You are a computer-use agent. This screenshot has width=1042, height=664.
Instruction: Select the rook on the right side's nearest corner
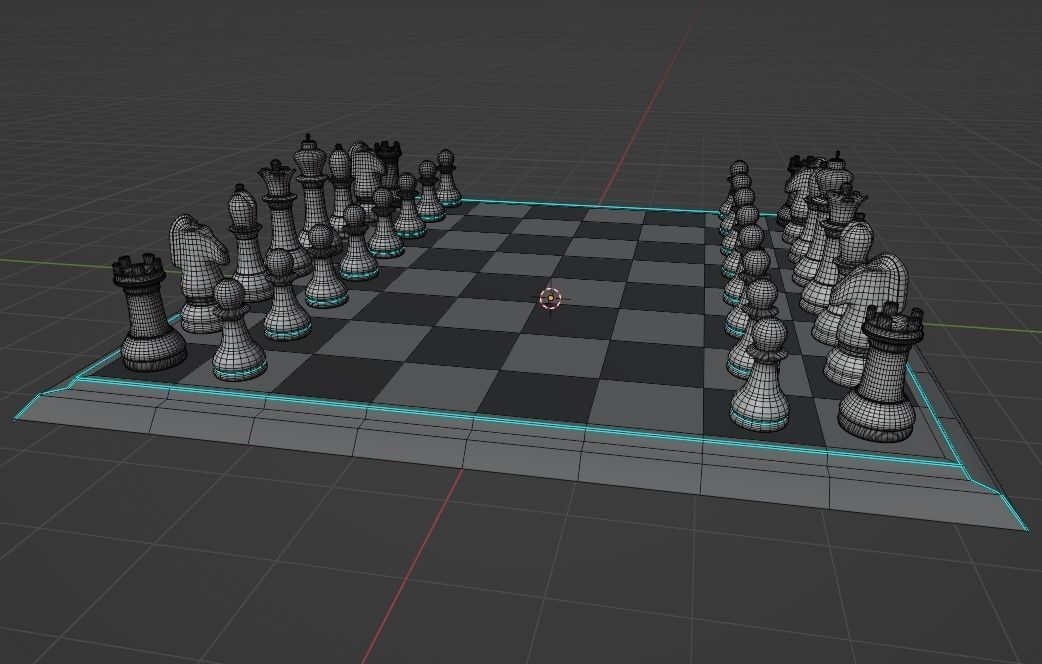[881, 372]
